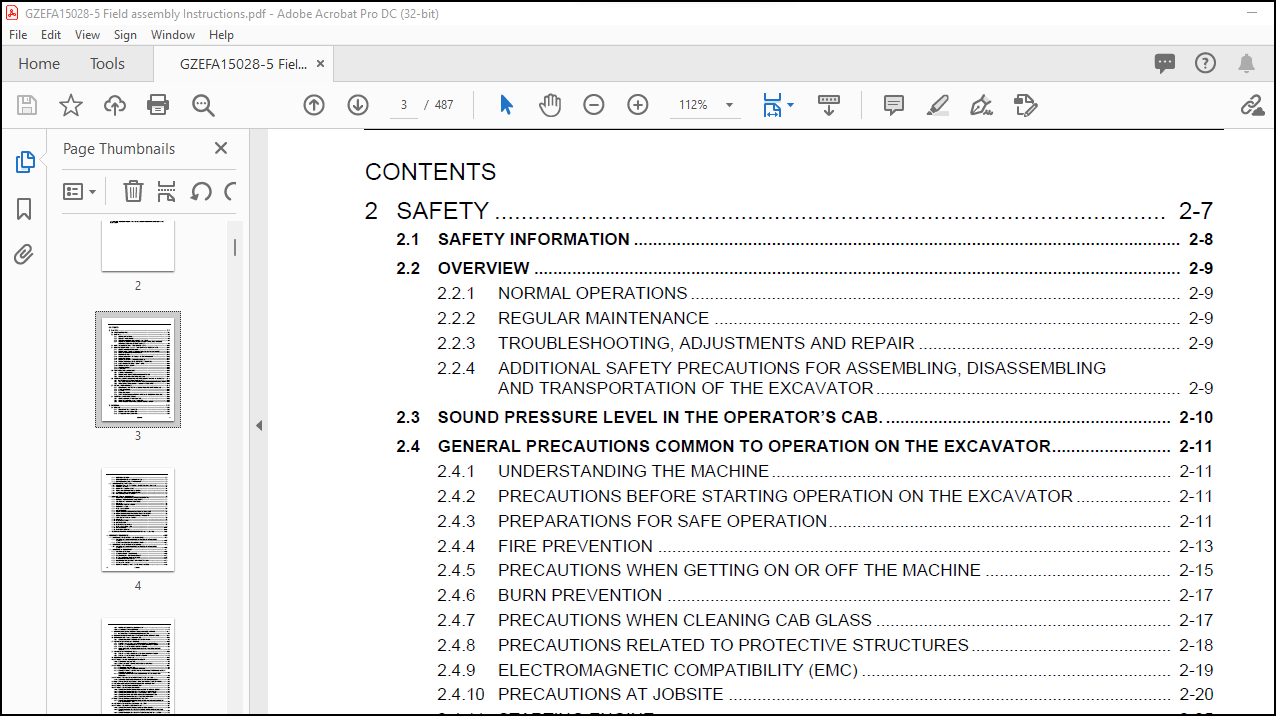Open the File menu
This screenshot has width=1276, height=716.
pyautogui.click(x=18, y=35)
